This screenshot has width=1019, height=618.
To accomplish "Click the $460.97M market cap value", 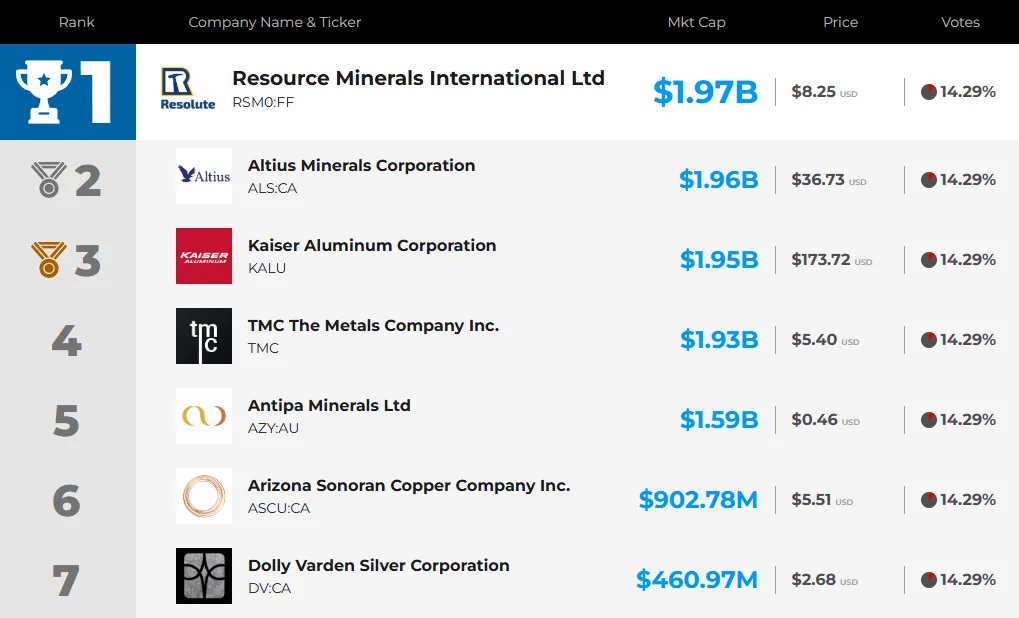I will [697, 580].
